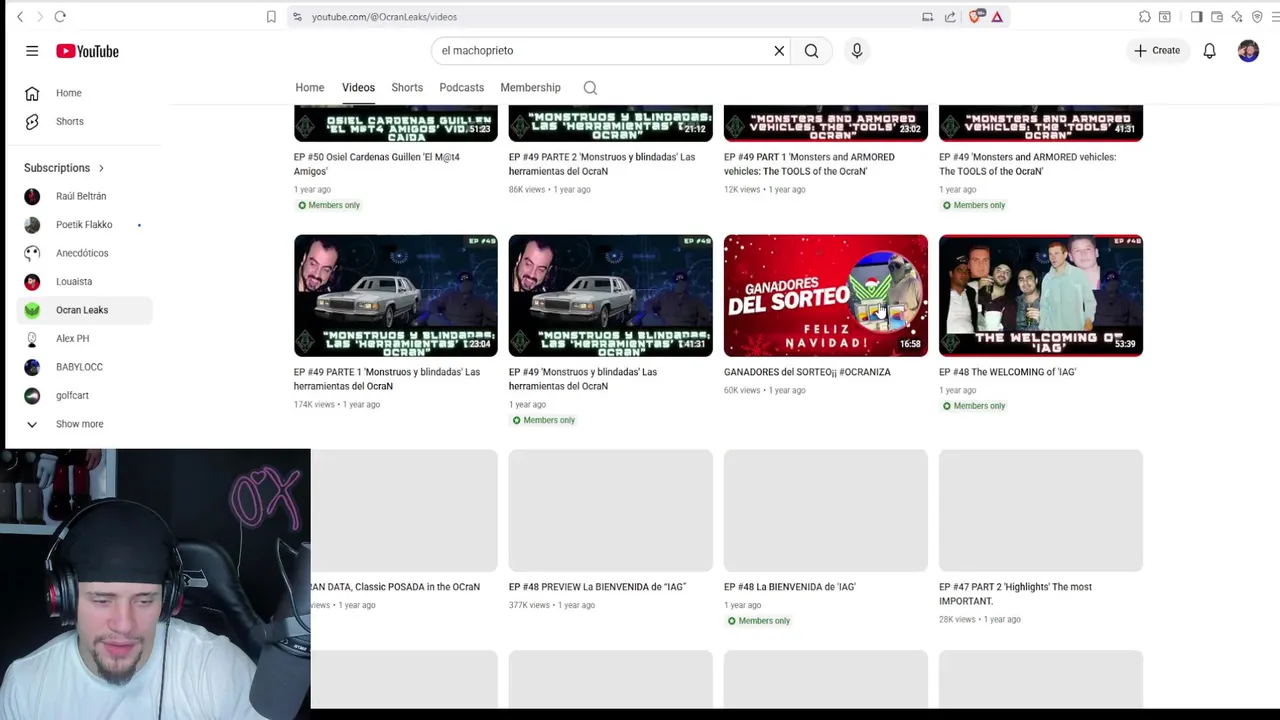Switch to the channel Shorts tab

[x=407, y=88]
